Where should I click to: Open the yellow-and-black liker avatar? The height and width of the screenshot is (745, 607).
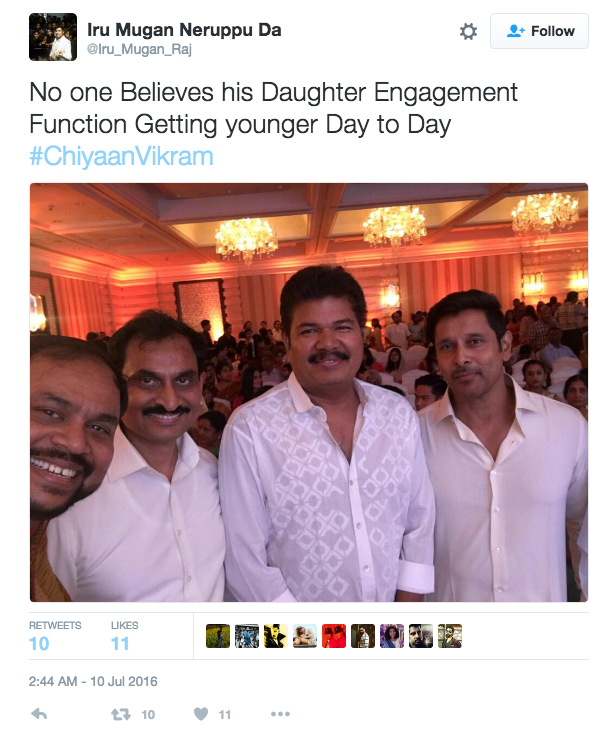point(276,636)
